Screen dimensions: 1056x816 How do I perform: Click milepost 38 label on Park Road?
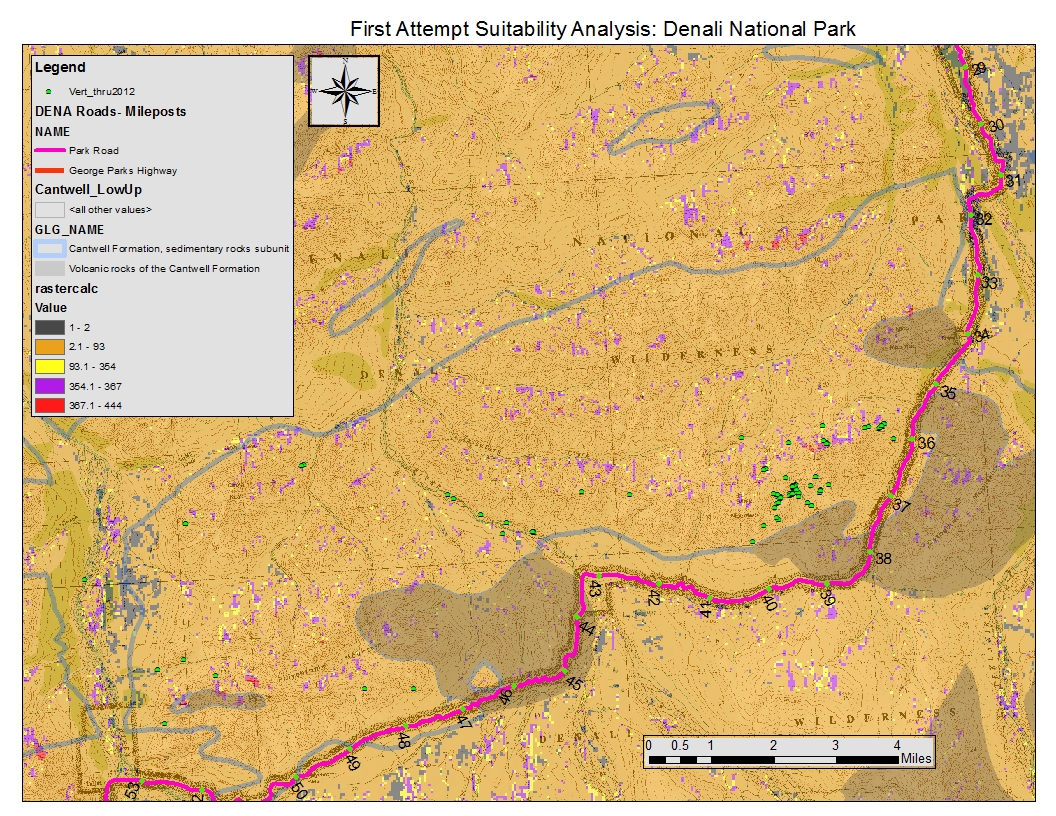coord(883,558)
